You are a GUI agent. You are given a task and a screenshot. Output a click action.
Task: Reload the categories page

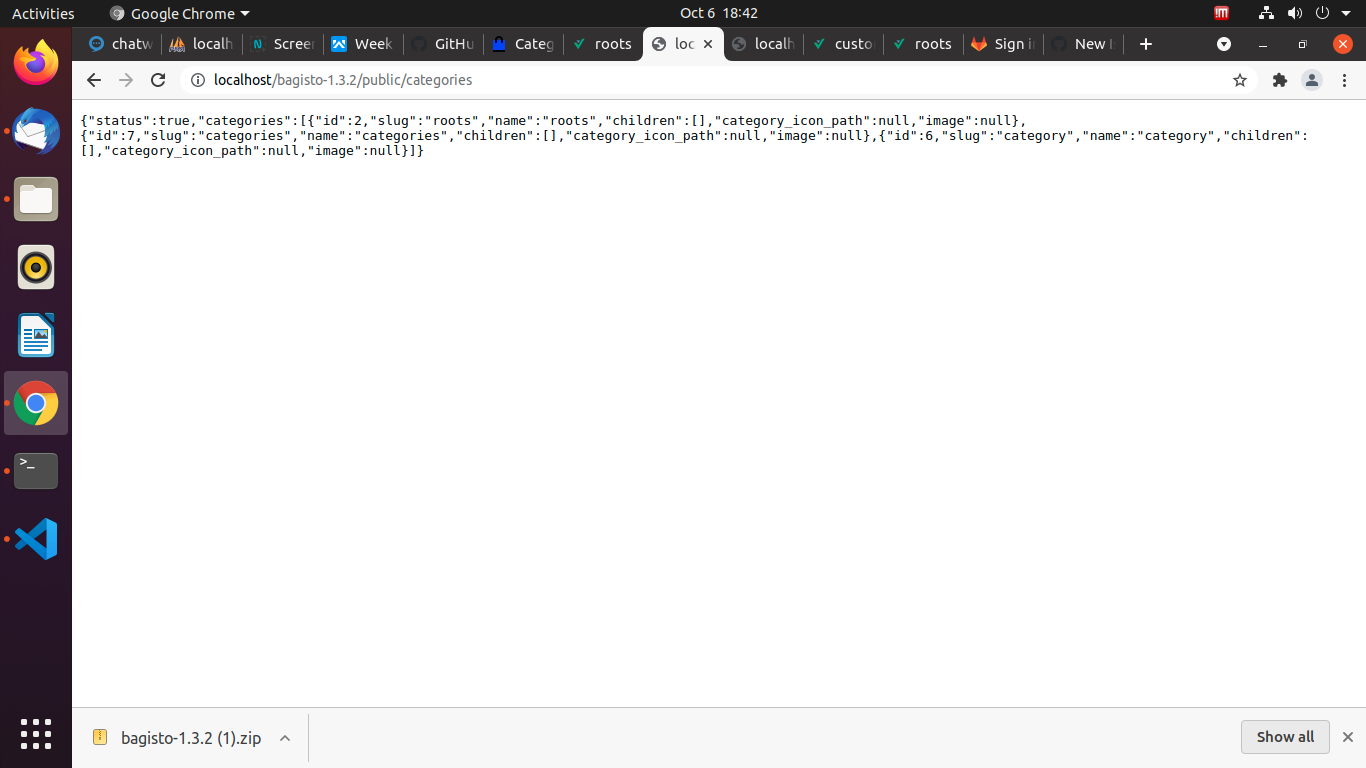158,80
